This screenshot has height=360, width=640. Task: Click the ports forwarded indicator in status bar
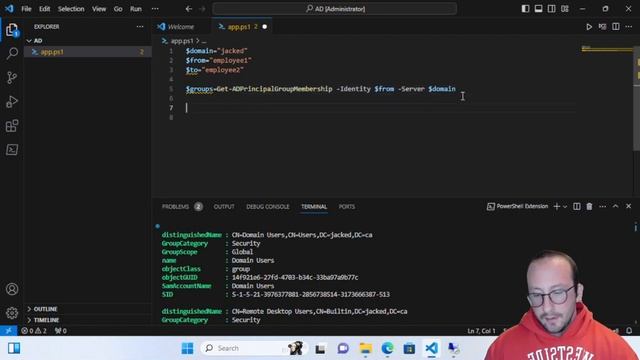coord(61,331)
